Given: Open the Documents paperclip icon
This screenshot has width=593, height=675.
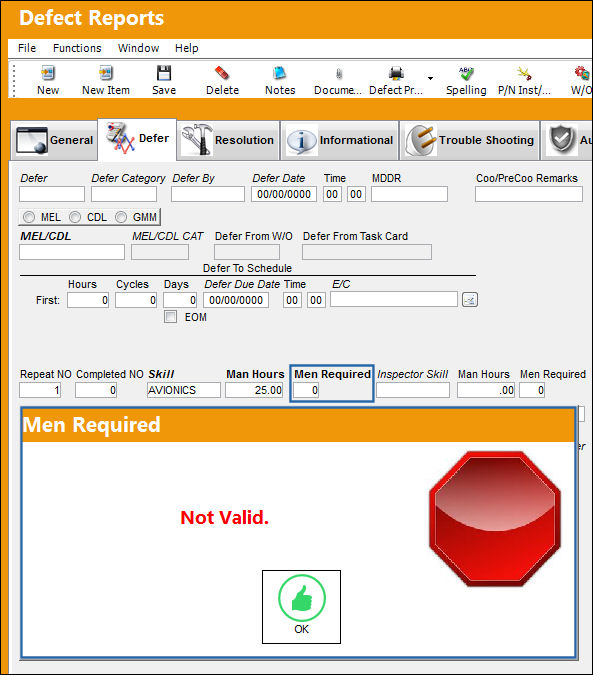Looking at the screenshot, I should (x=339, y=74).
